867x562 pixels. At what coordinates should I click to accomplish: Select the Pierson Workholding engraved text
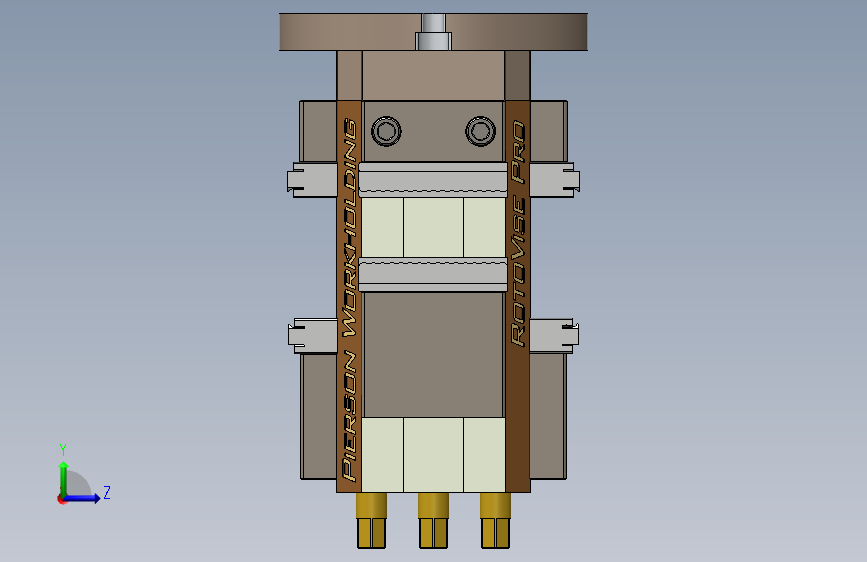(x=349, y=299)
